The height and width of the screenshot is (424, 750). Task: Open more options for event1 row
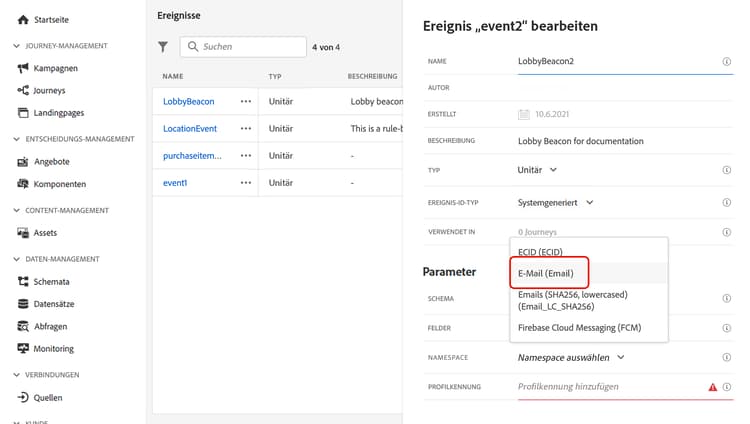tap(246, 183)
